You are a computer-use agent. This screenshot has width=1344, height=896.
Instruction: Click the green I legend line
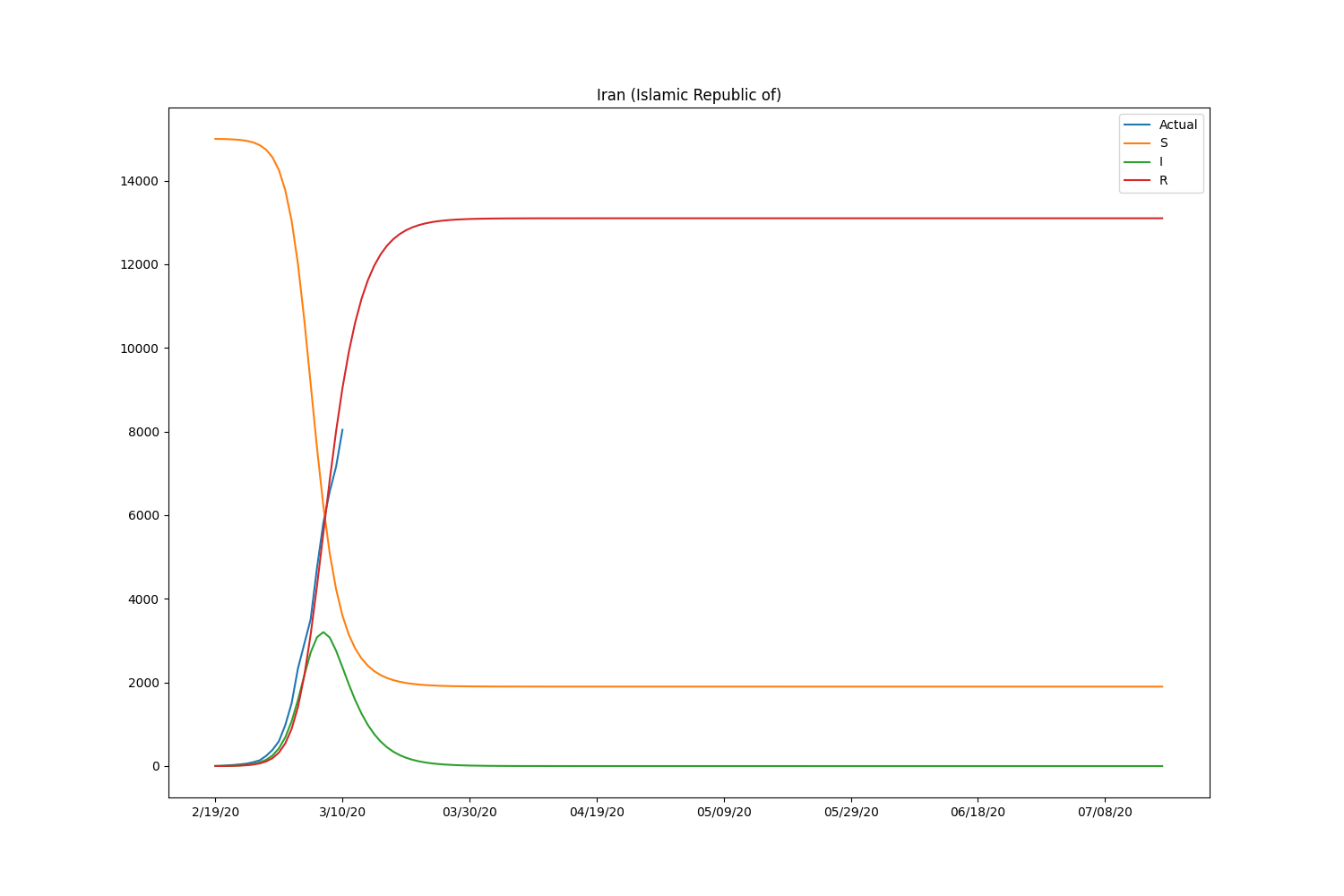[1138, 162]
